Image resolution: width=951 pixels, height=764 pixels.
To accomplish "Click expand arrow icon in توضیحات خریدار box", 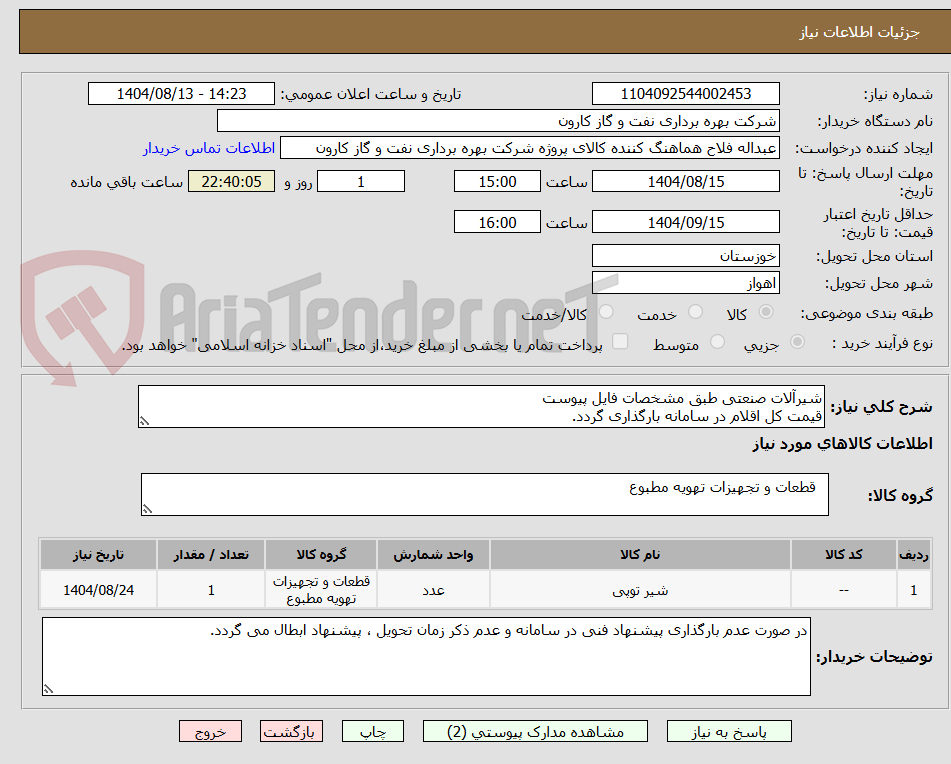I will click(x=49, y=690).
